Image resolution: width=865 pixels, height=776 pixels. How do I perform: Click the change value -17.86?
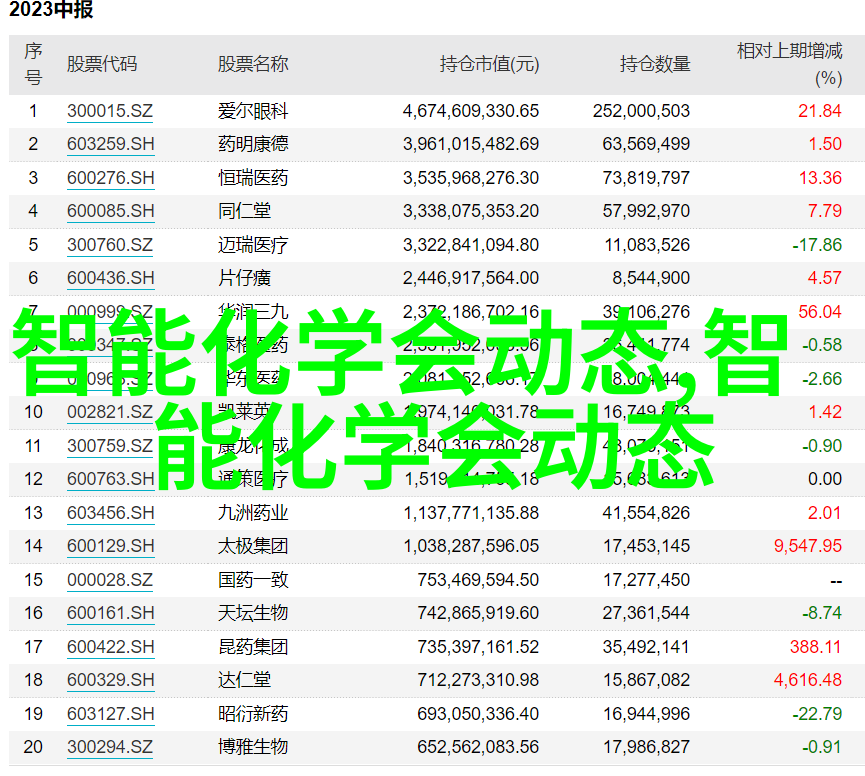coord(817,245)
